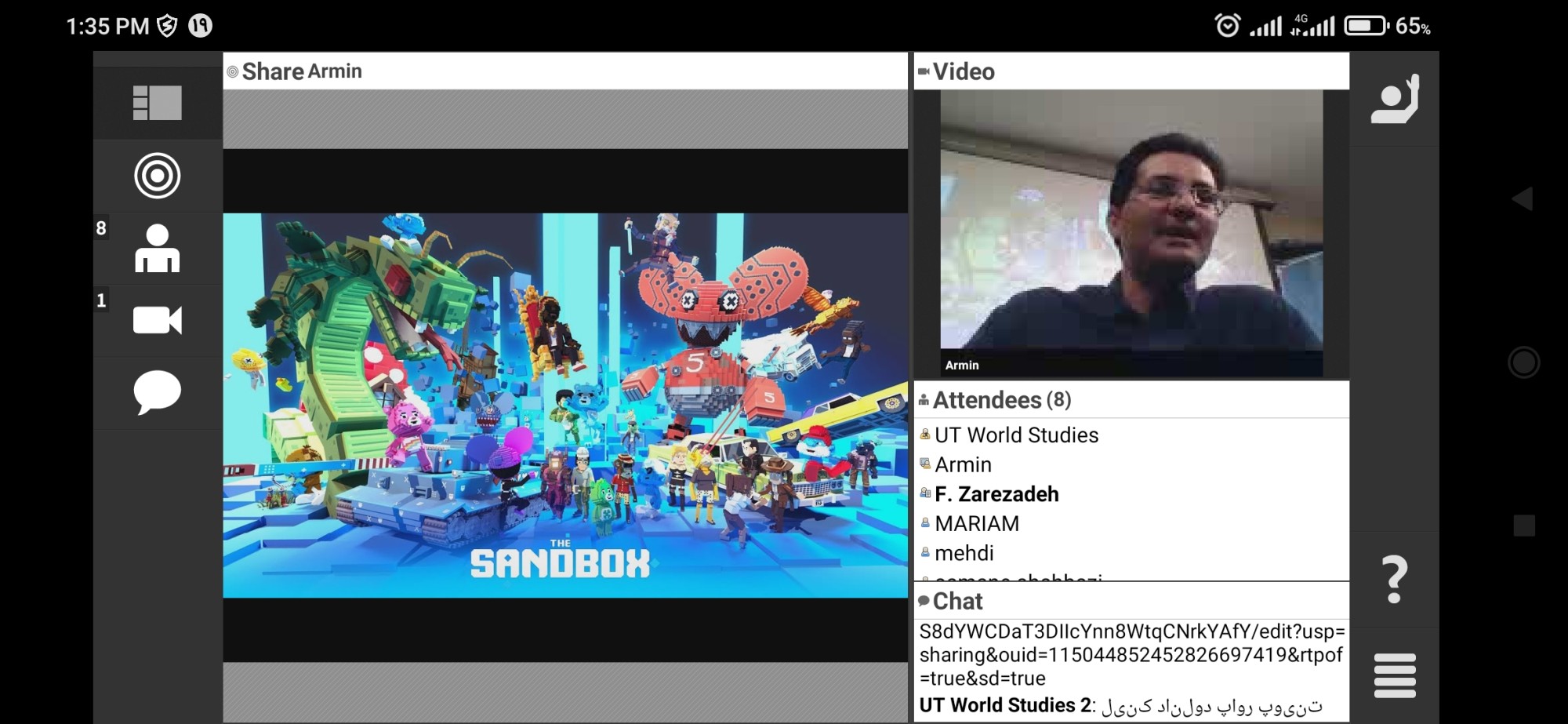Open the shared link text in chat
This screenshot has width=1568, height=724.
coord(1131,655)
